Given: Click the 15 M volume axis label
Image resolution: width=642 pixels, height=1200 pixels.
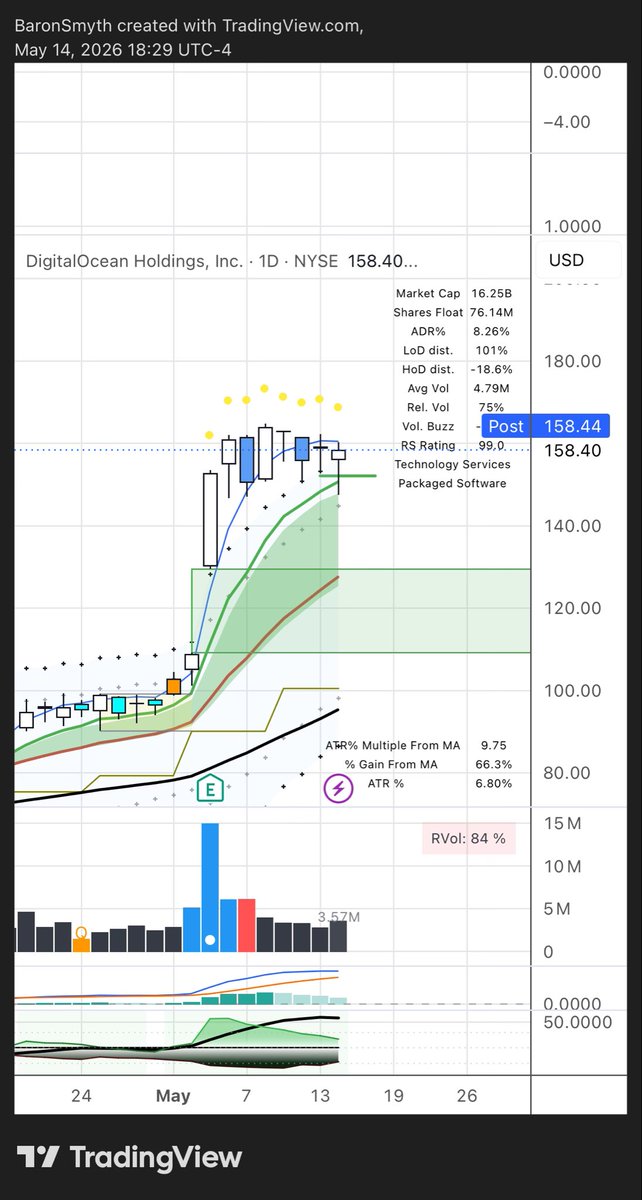Looking at the screenshot, I should (x=562, y=824).
